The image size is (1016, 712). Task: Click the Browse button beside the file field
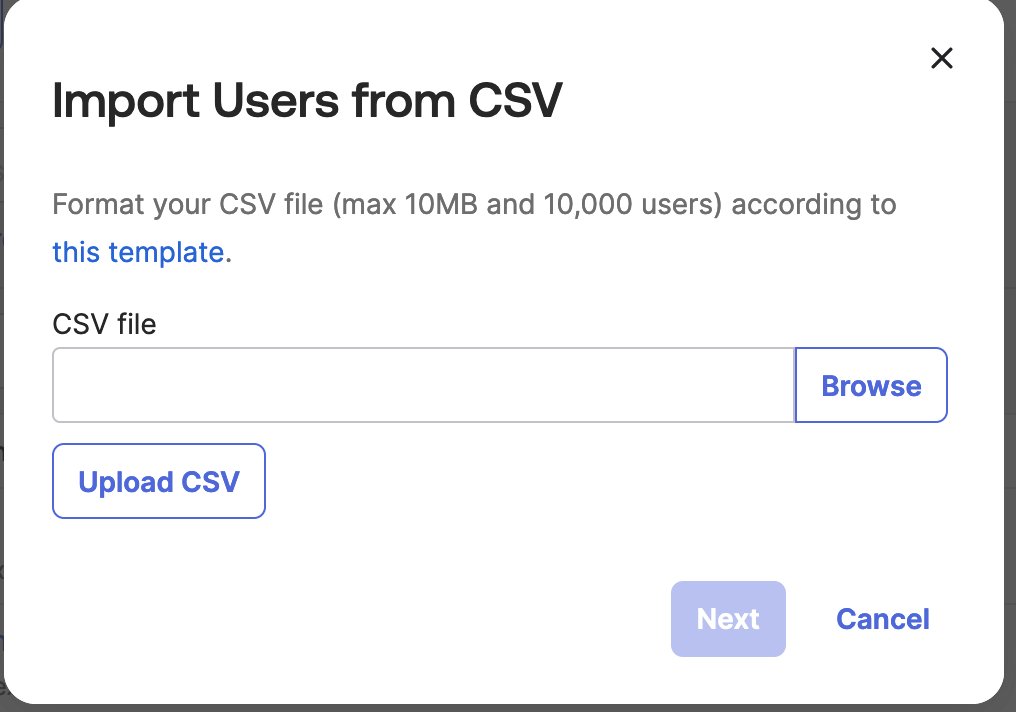[x=871, y=386]
